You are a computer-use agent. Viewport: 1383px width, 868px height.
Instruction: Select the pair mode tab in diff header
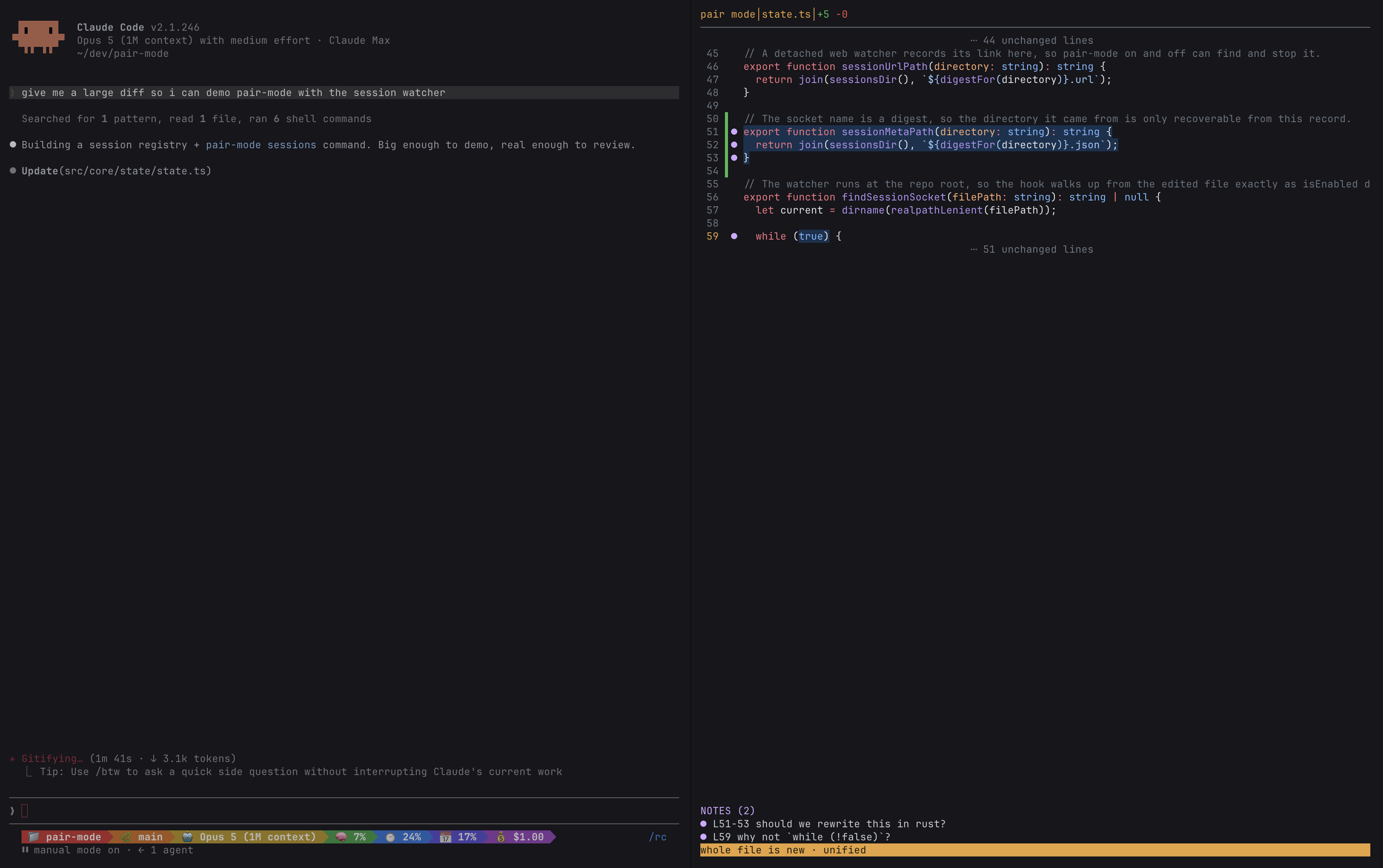(727, 14)
